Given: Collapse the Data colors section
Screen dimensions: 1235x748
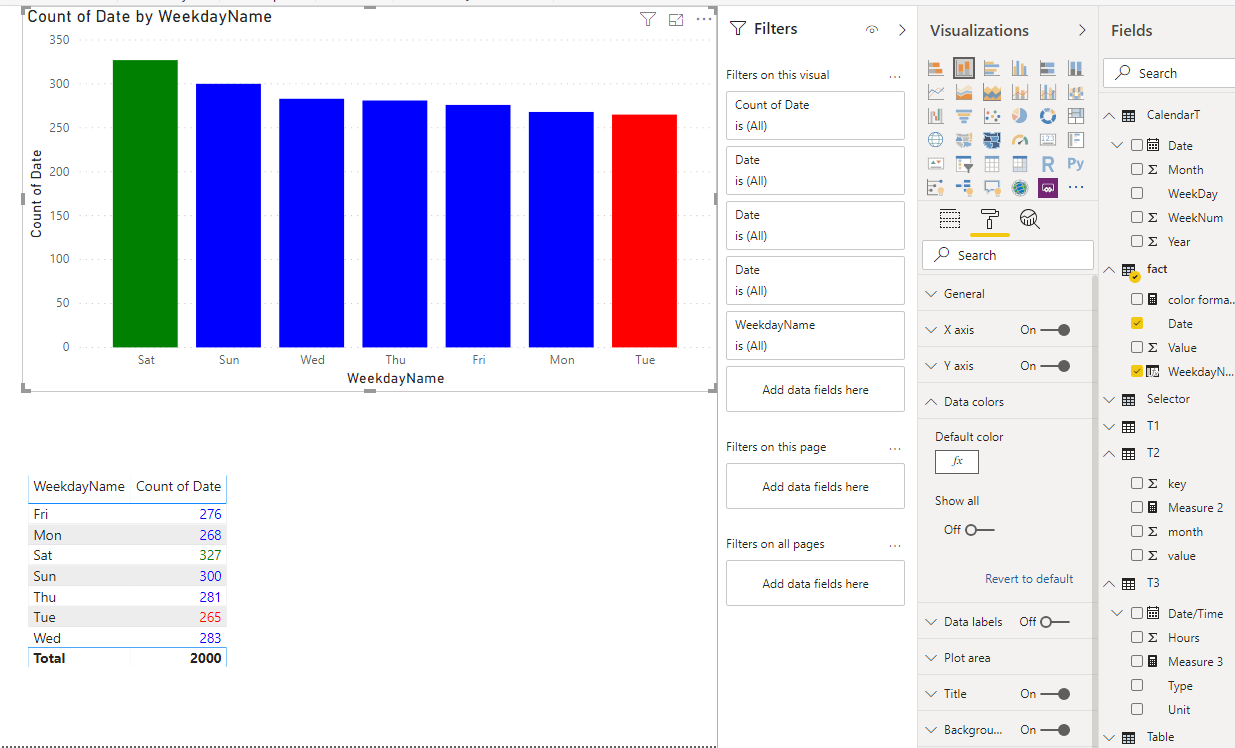Looking at the screenshot, I should 935,401.
